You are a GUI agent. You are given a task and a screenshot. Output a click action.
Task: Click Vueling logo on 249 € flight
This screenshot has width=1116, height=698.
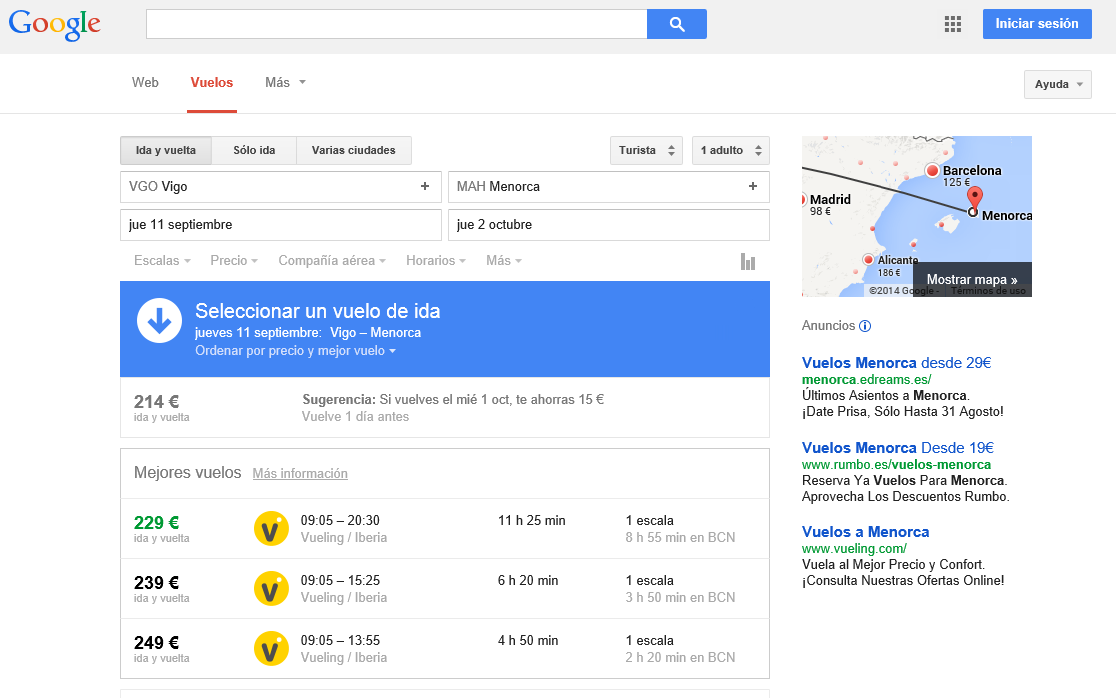point(271,648)
